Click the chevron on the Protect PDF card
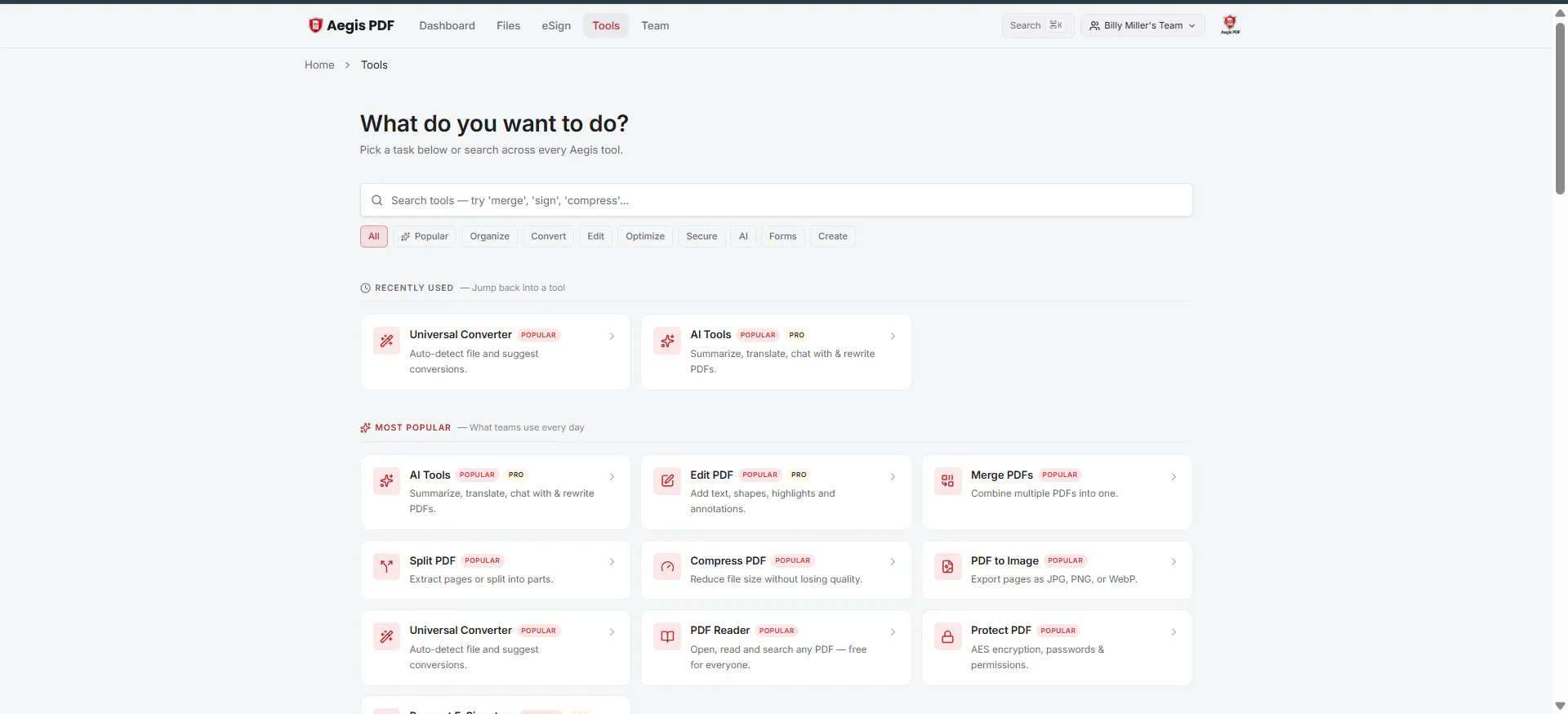This screenshot has height=714, width=1568. [1174, 632]
